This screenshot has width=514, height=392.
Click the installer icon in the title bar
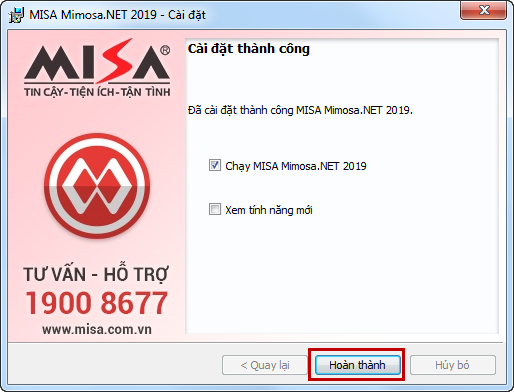coord(16,15)
